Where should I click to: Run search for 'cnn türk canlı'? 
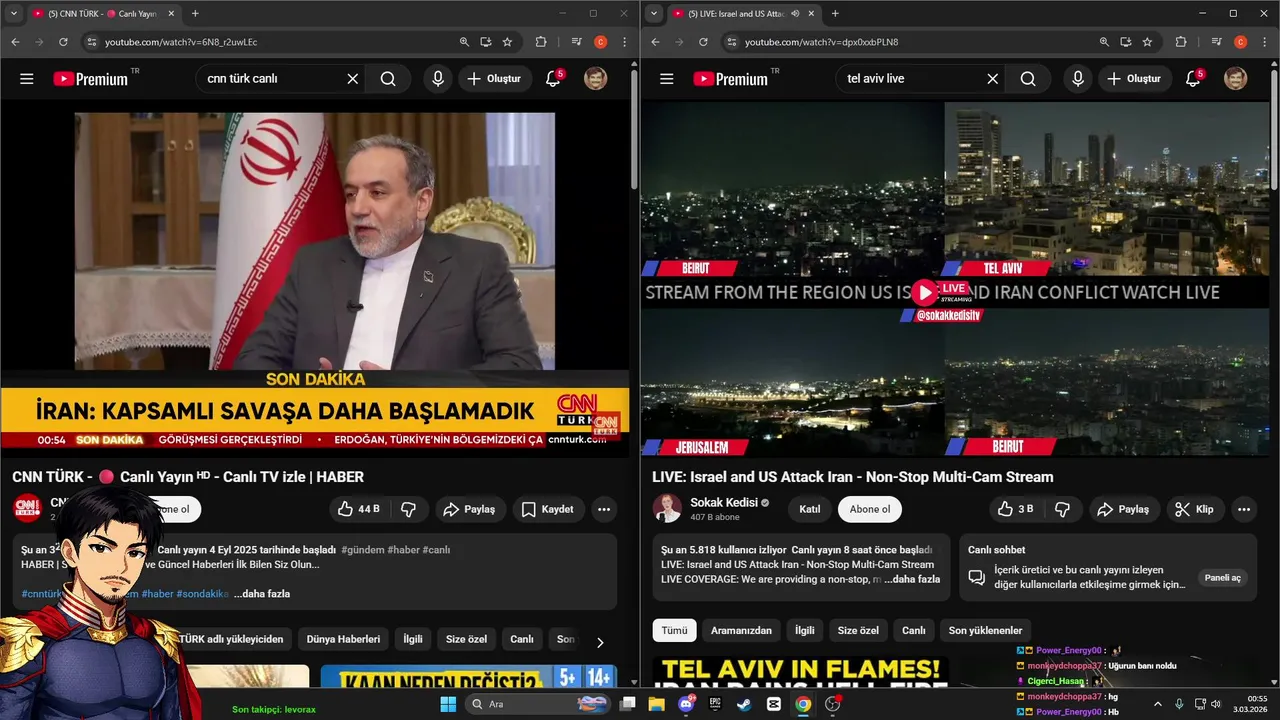coord(388,79)
